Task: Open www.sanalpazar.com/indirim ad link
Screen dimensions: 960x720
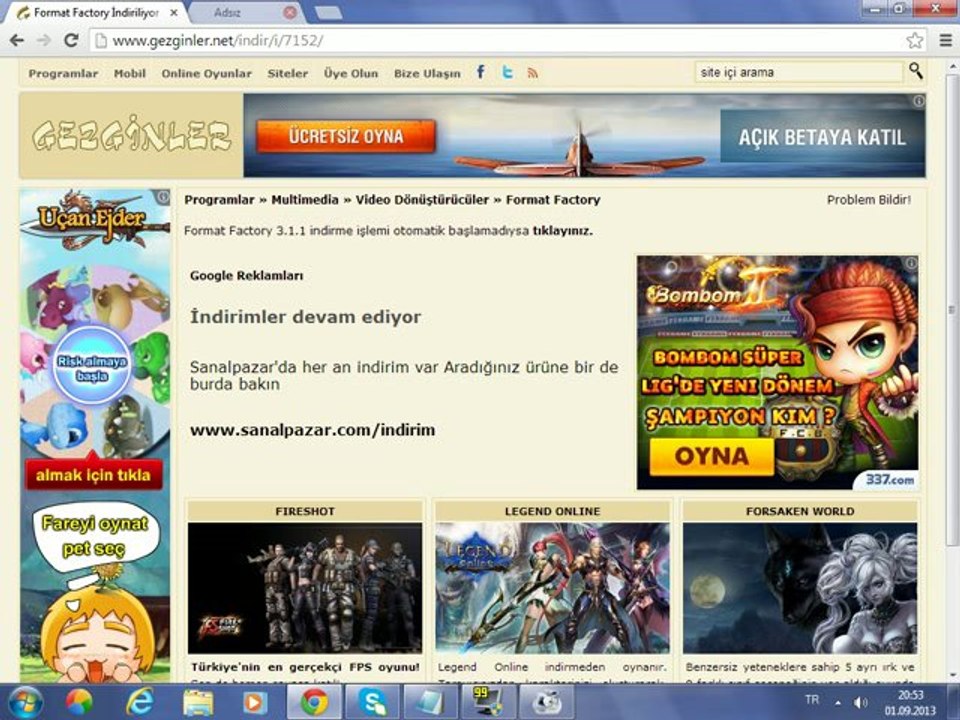Action: point(312,430)
